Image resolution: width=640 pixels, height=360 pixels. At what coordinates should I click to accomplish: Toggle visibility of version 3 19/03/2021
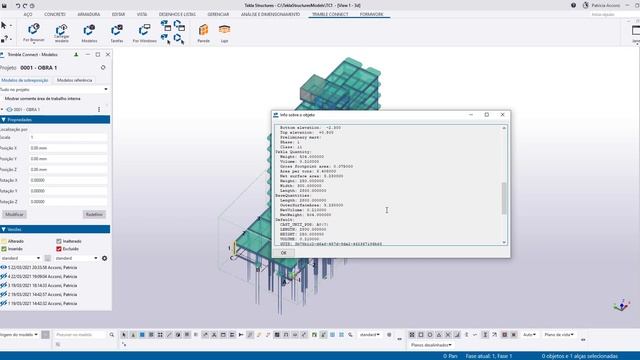[x=4, y=285]
